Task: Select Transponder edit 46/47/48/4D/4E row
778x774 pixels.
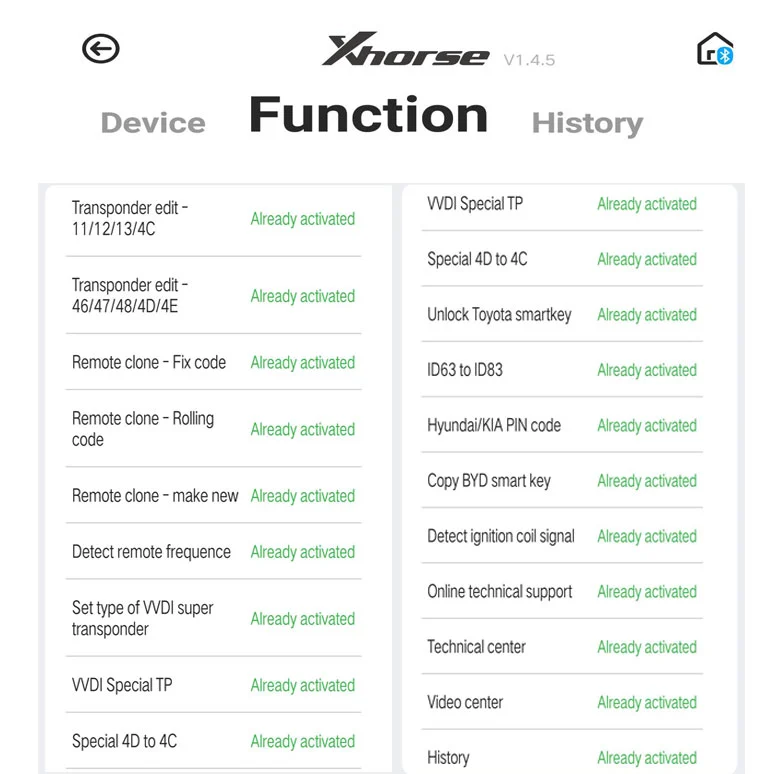Action: [213, 296]
